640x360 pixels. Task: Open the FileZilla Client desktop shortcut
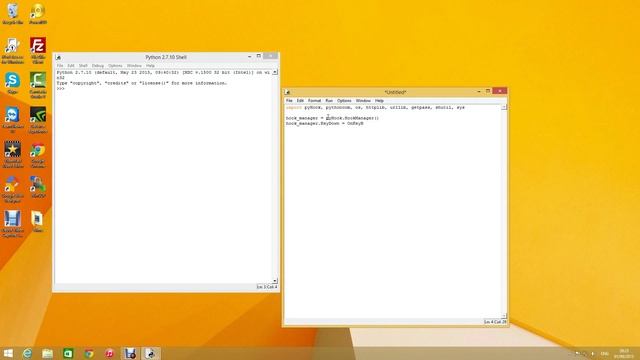38,50
